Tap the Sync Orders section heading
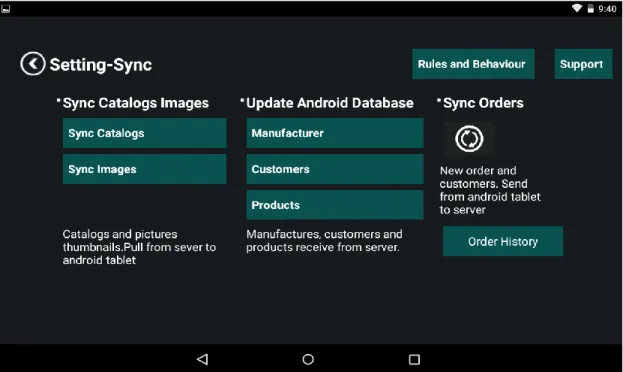 coord(483,103)
